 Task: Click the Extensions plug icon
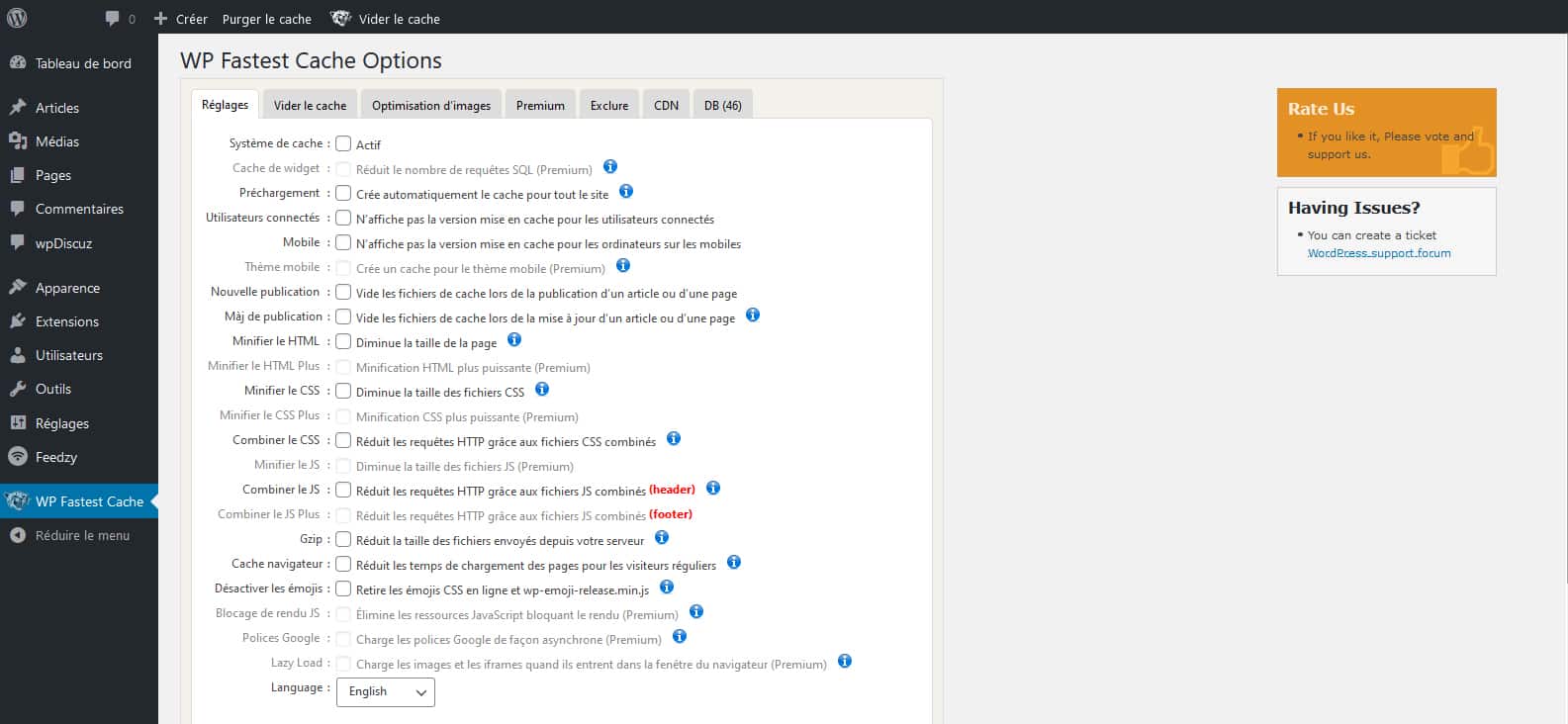point(18,320)
